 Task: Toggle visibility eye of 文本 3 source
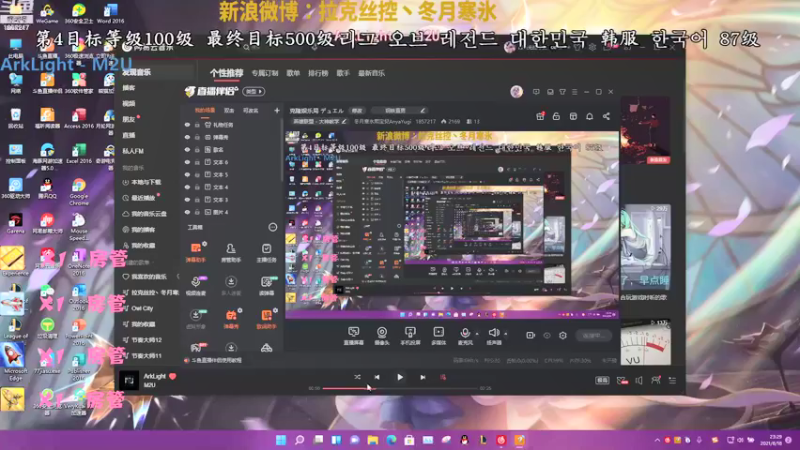tap(187, 199)
